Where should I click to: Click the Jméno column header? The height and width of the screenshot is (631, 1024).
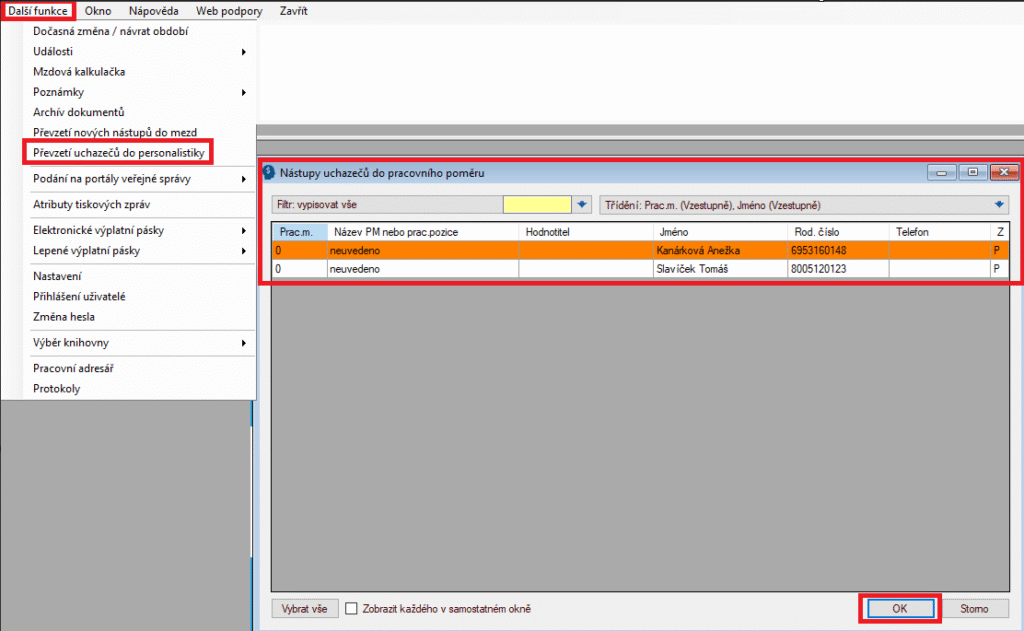pos(720,233)
